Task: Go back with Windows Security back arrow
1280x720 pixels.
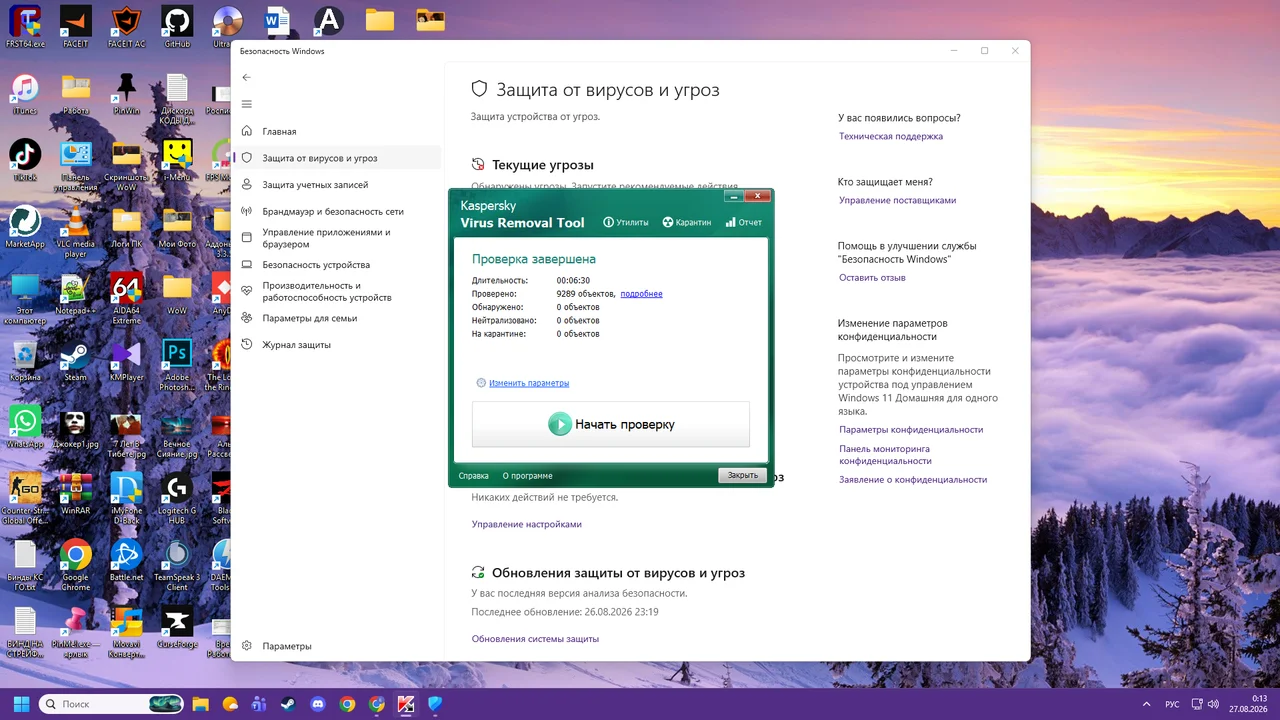Action: [x=247, y=77]
